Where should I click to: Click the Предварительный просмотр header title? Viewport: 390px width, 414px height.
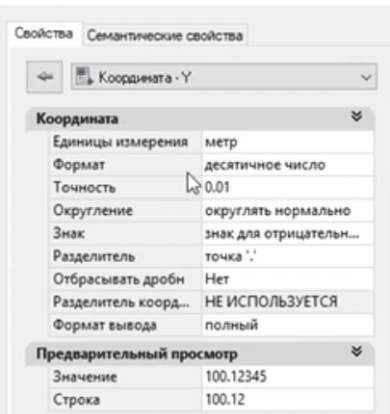(137, 354)
